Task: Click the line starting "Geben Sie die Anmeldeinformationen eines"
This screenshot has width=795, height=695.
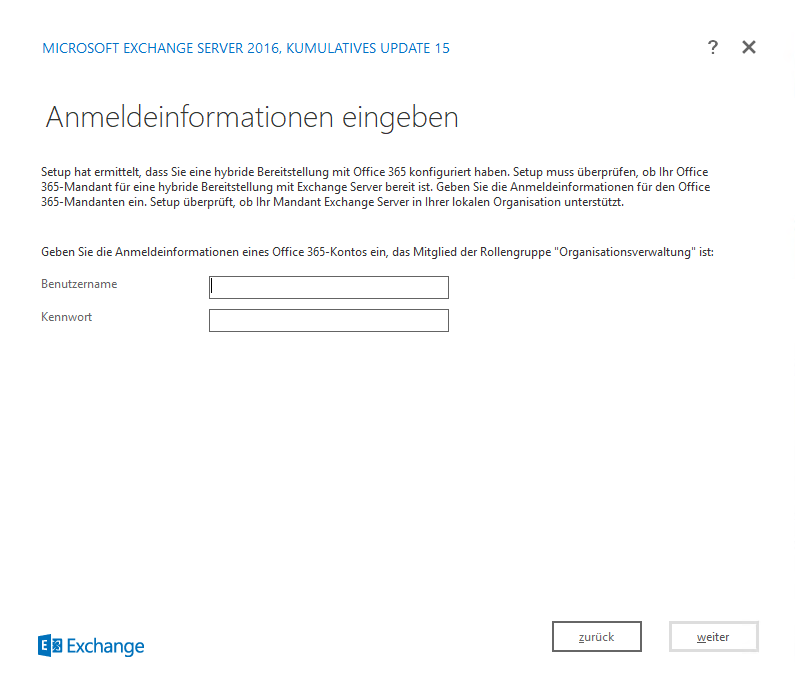Action: click(x=377, y=252)
